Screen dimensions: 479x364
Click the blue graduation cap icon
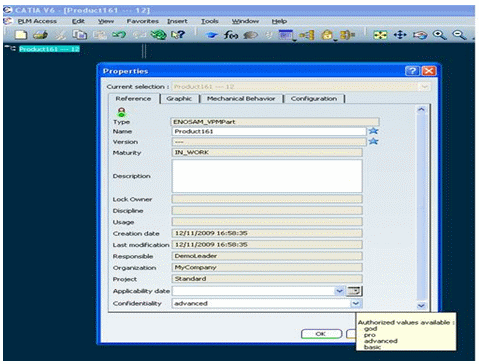[211, 35]
